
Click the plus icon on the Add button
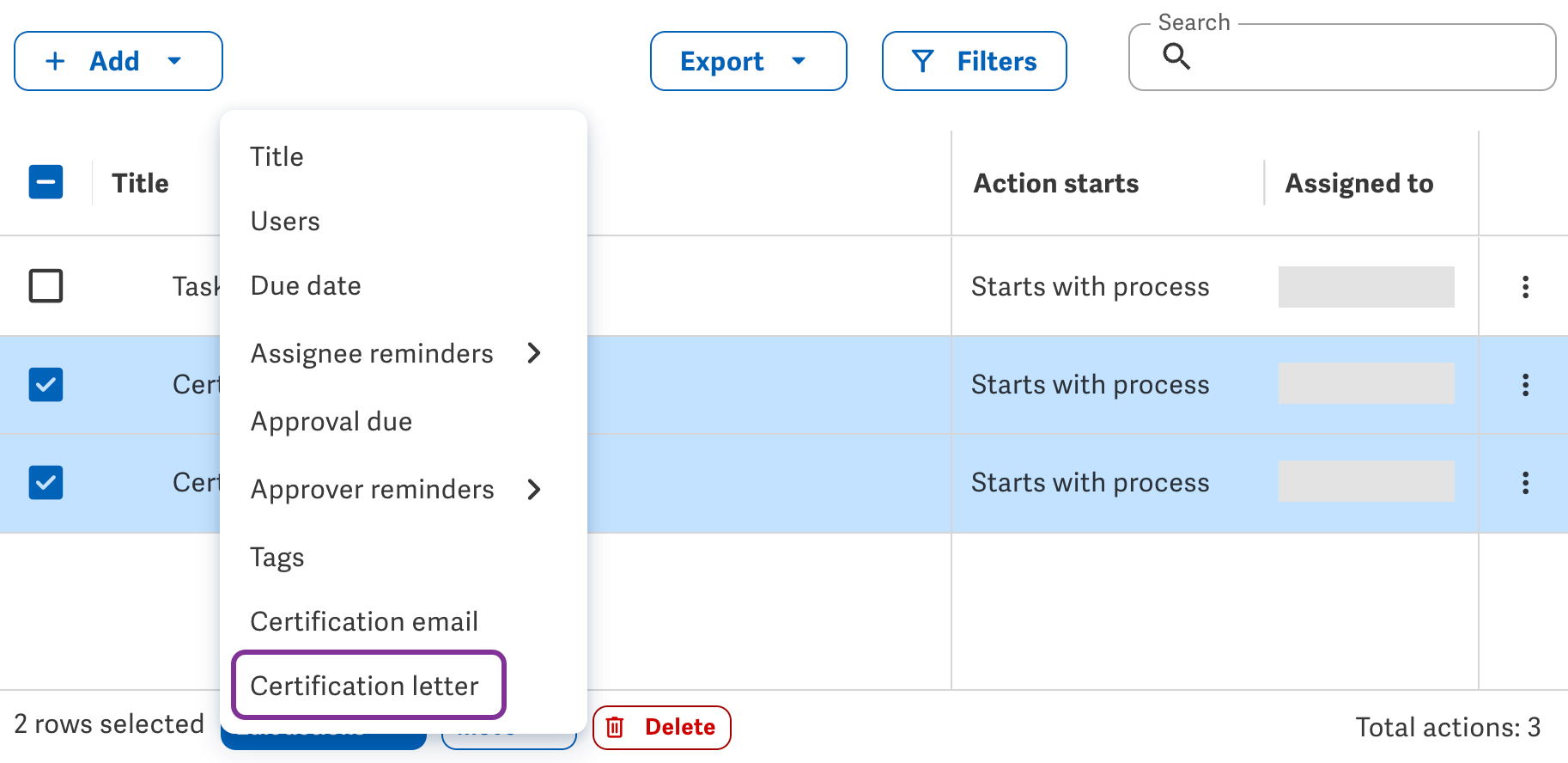[55, 61]
